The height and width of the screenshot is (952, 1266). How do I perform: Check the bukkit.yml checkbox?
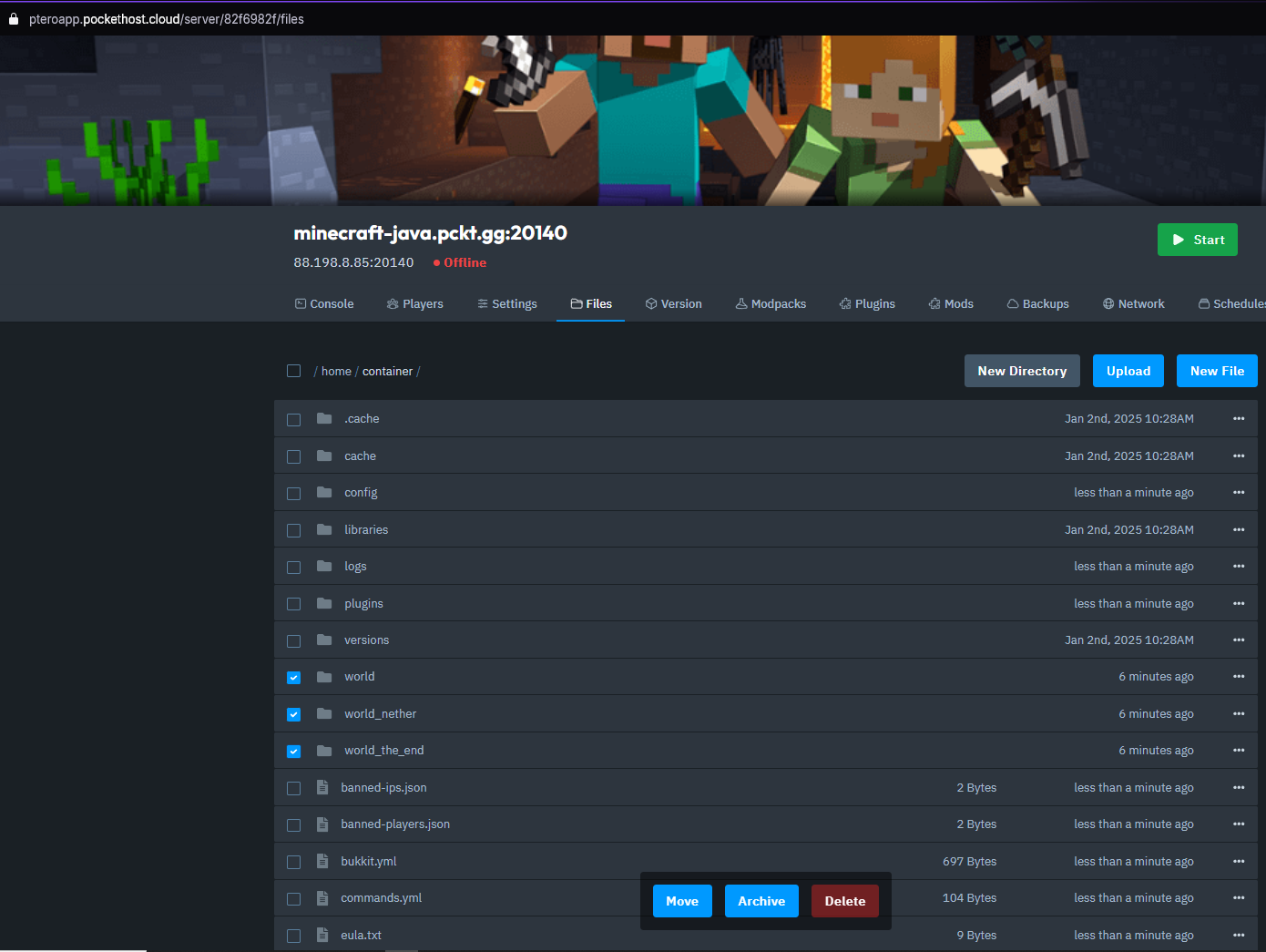click(x=293, y=862)
